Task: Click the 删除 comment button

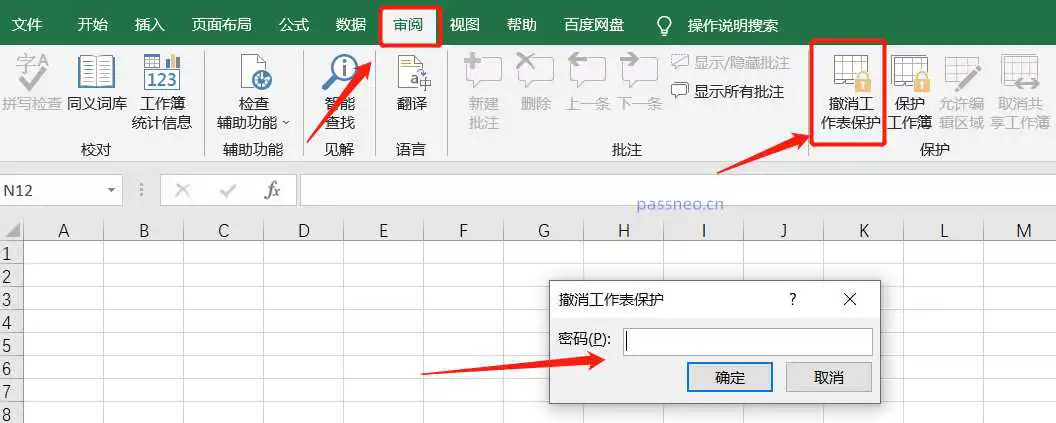Action: tap(535, 83)
